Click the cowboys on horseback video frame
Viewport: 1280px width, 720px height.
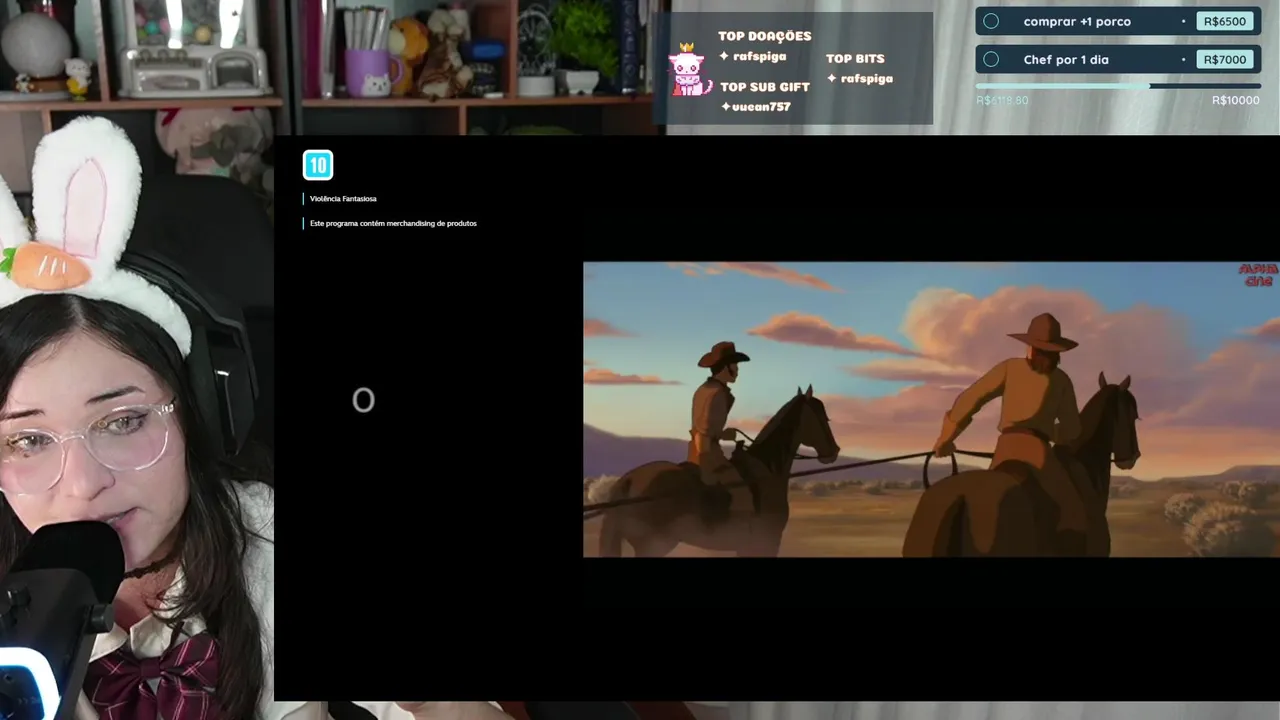pyautogui.click(x=931, y=409)
